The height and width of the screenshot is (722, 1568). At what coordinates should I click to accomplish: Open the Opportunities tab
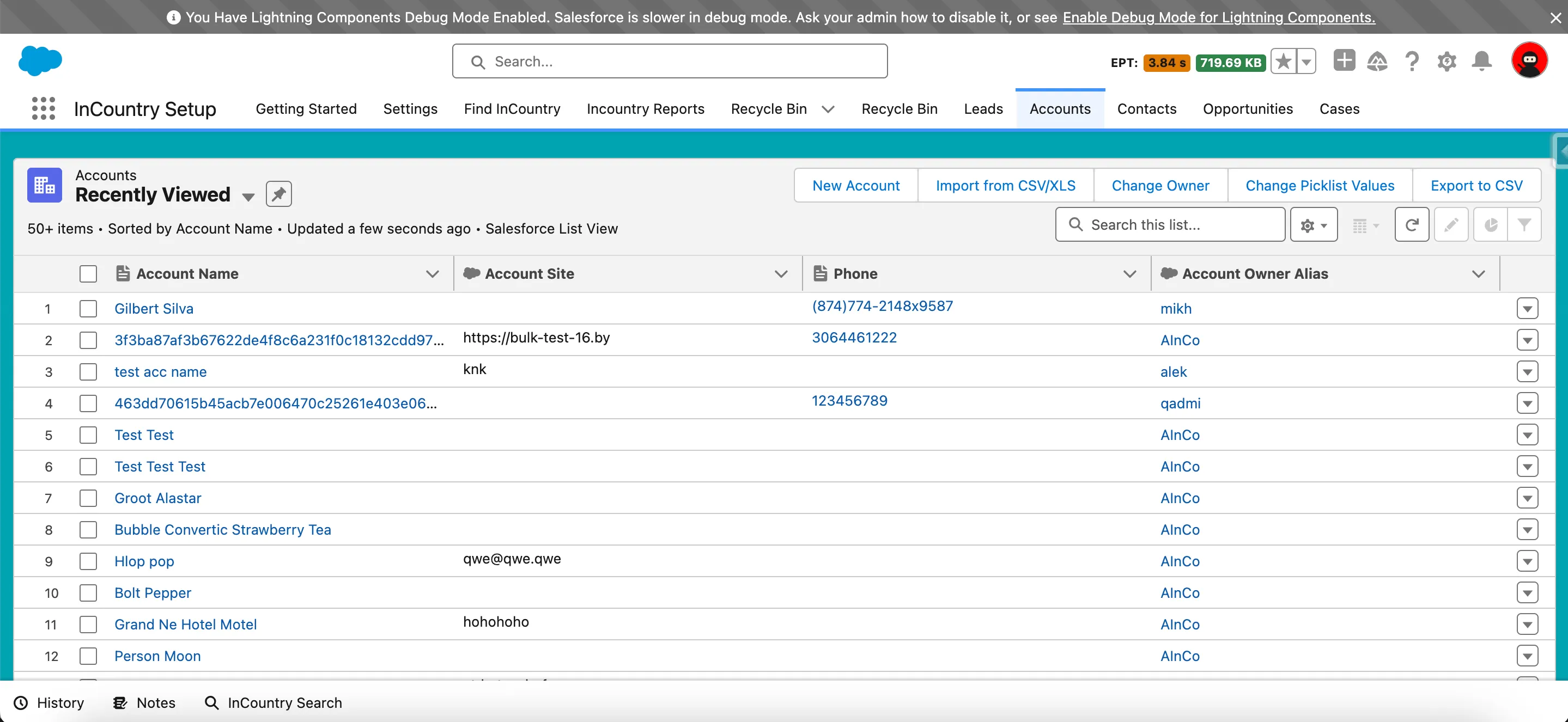1247,109
